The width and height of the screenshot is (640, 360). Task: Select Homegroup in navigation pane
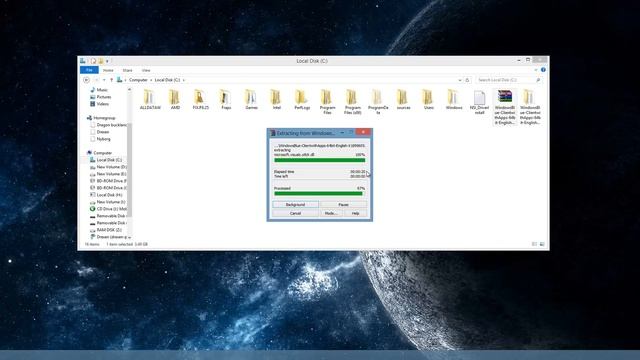101,118
